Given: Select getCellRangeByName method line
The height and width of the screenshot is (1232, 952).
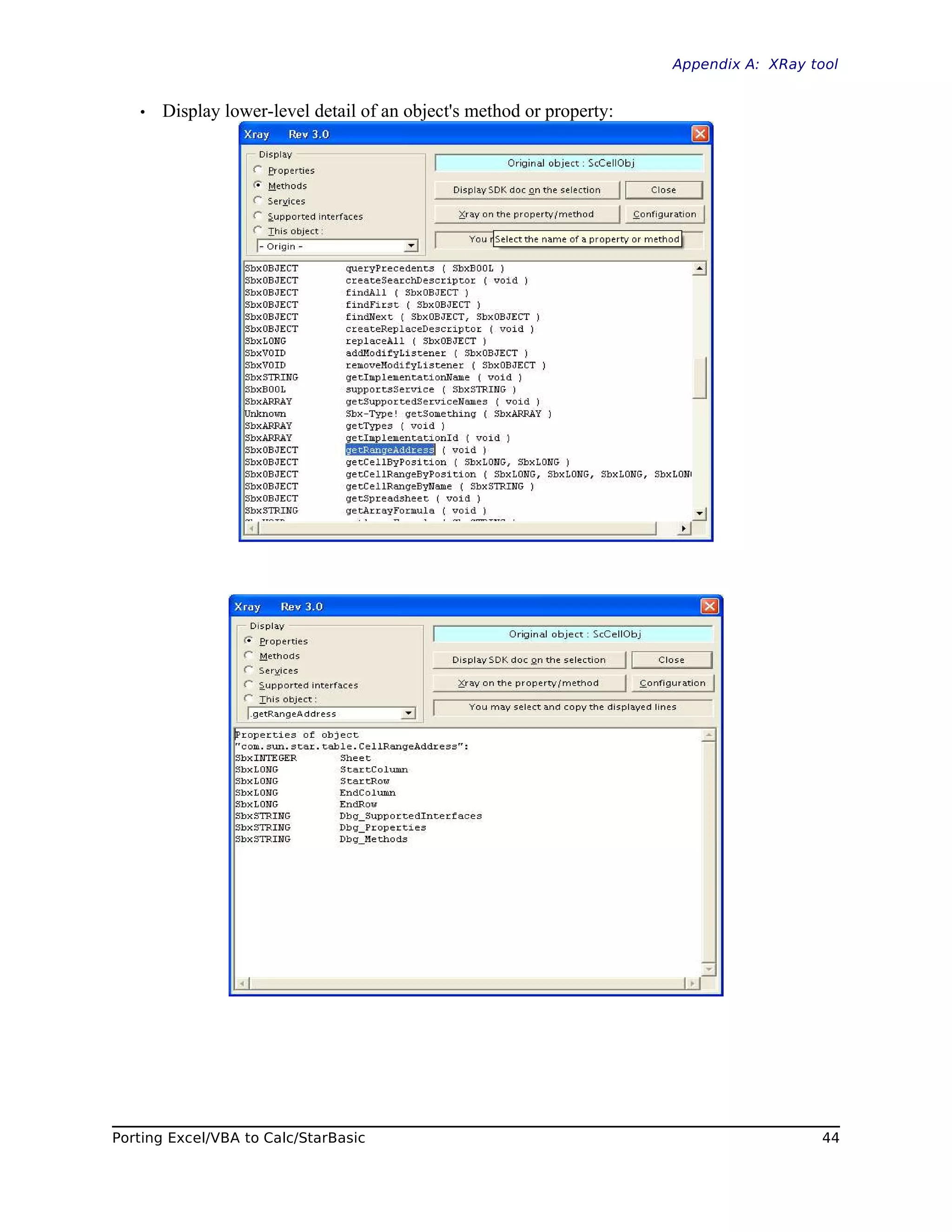Looking at the screenshot, I should coord(389,486).
